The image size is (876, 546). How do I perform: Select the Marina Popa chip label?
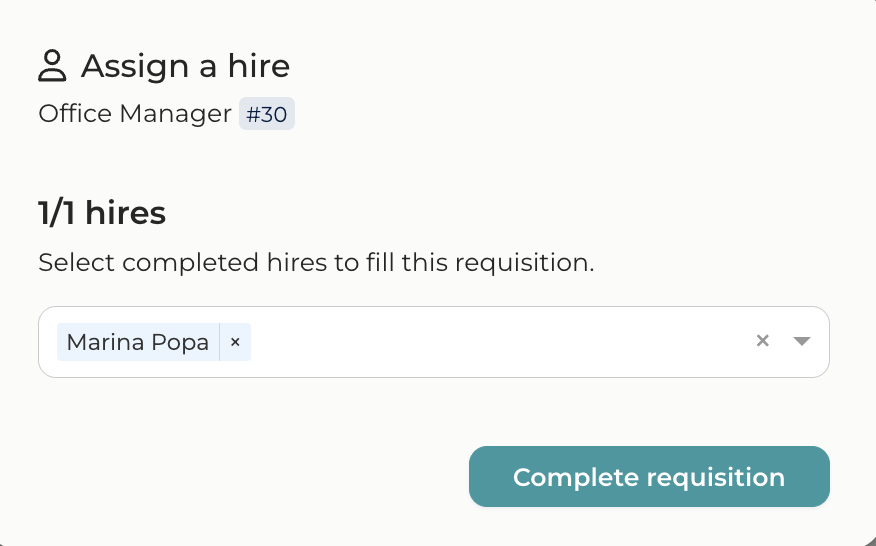point(138,342)
